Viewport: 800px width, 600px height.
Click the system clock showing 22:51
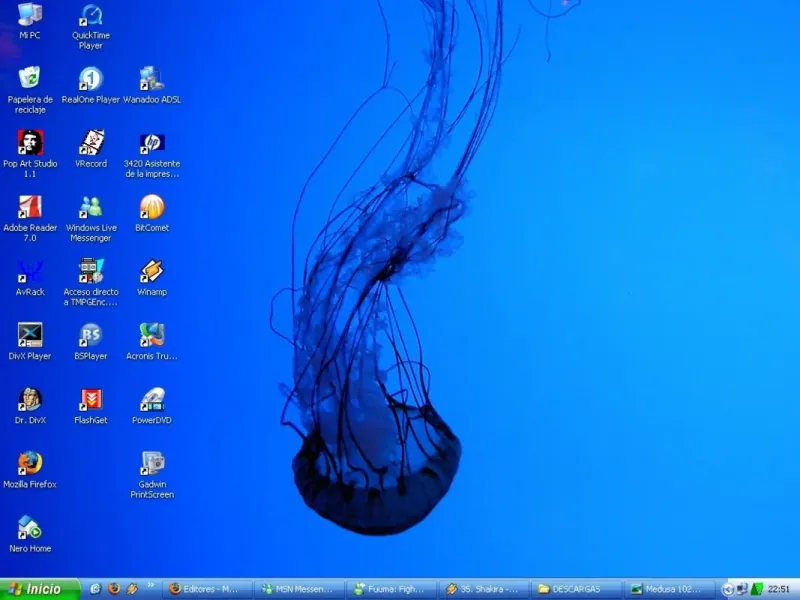(779, 589)
